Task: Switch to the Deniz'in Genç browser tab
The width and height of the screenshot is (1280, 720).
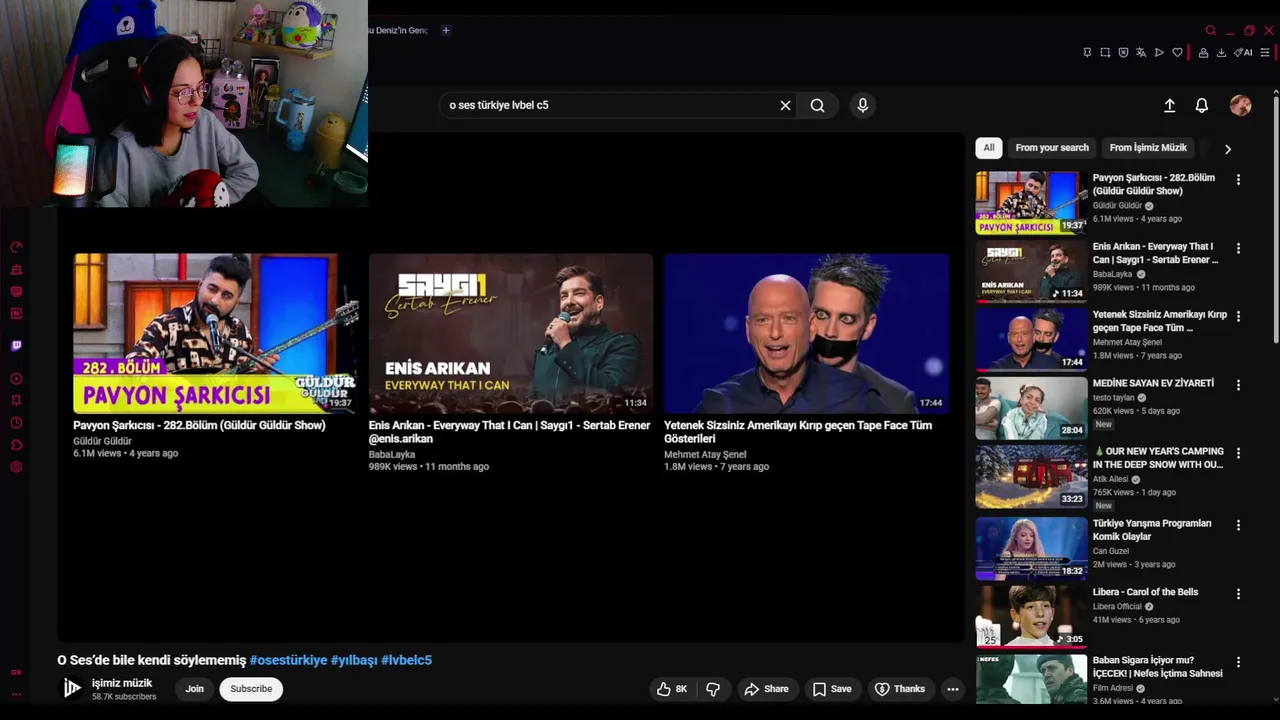Action: (x=399, y=31)
